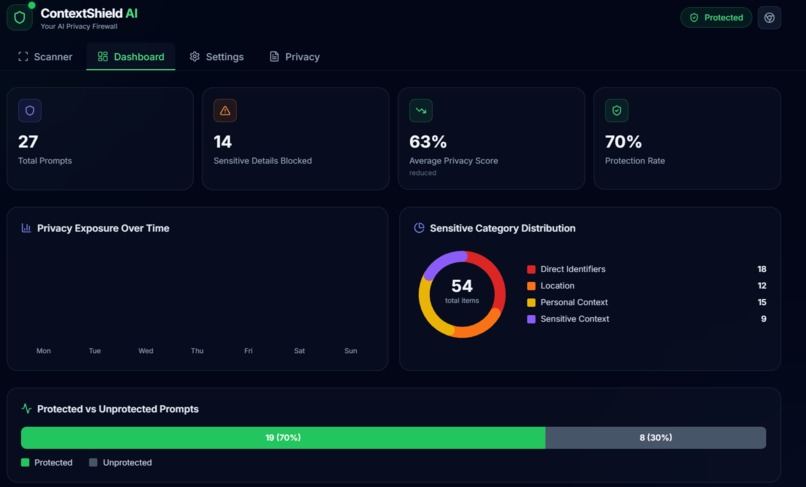Click the count 12 for Location
The width and height of the screenshot is (806, 487).
pos(761,285)
